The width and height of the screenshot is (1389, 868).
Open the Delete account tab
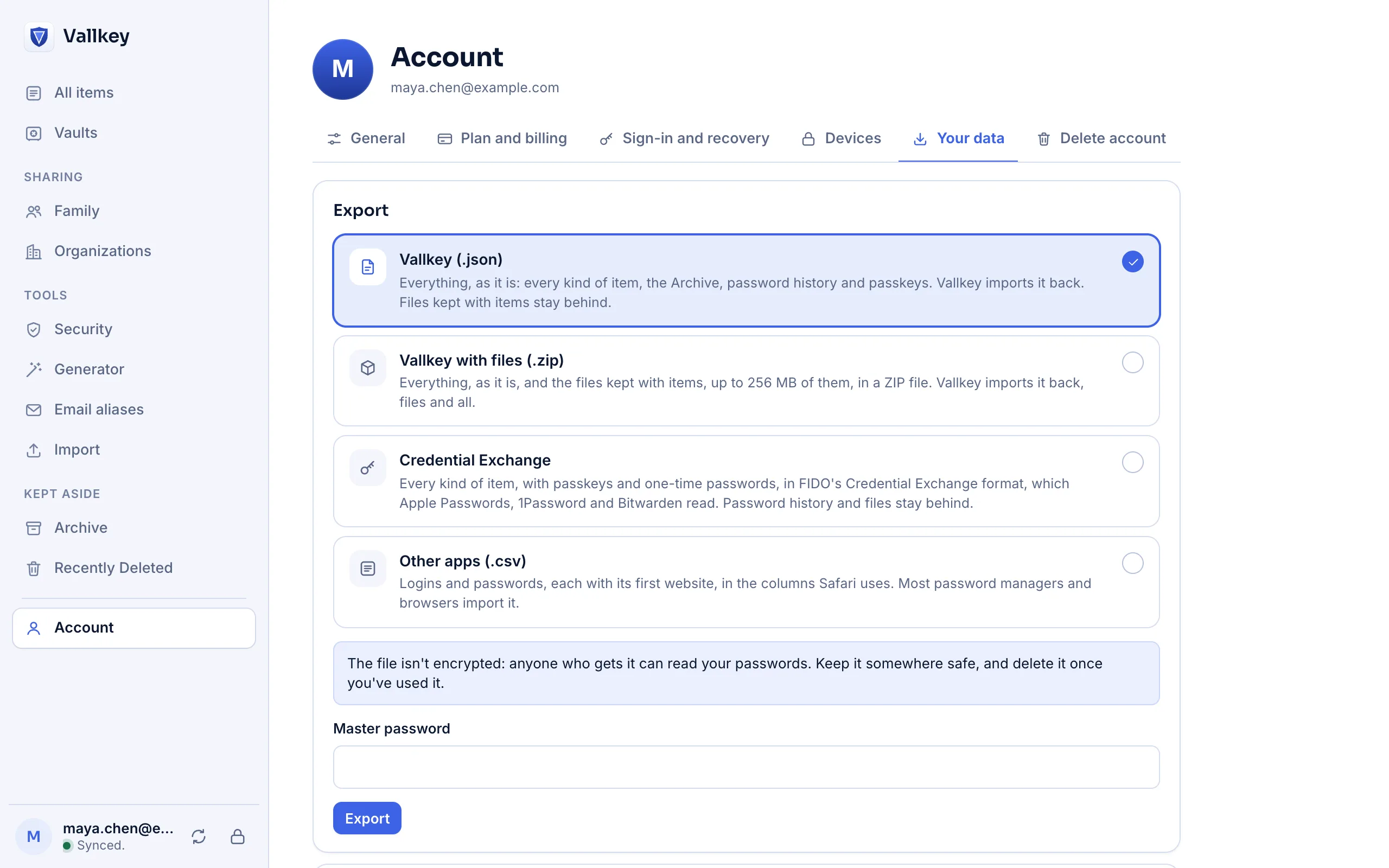pyautogui.click(x=1101, y=139)
